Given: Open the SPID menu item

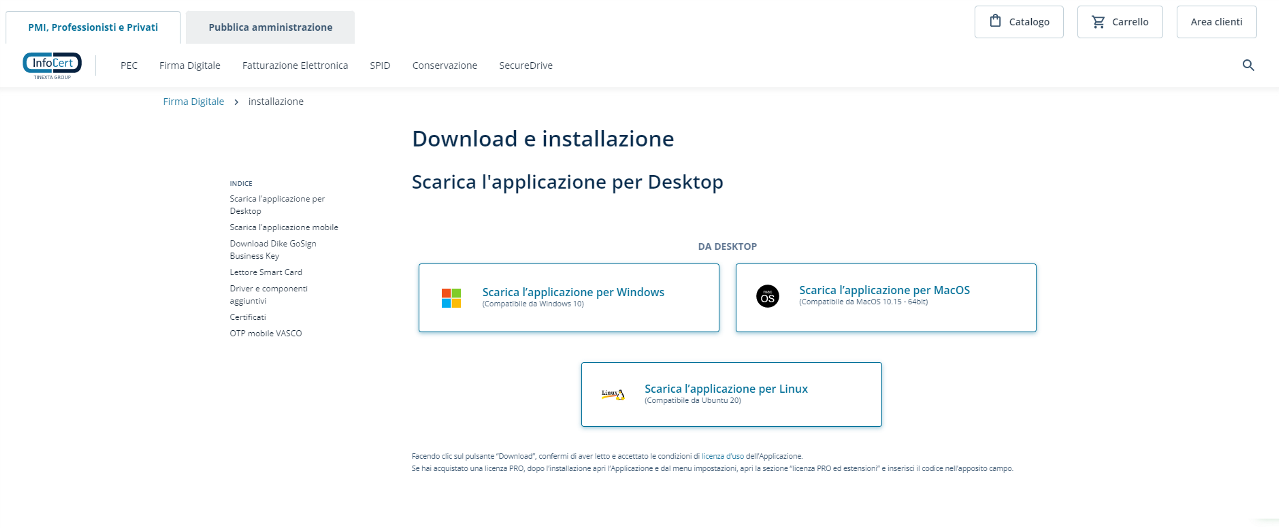Looking at the screenshot, I should click(380, 66).
